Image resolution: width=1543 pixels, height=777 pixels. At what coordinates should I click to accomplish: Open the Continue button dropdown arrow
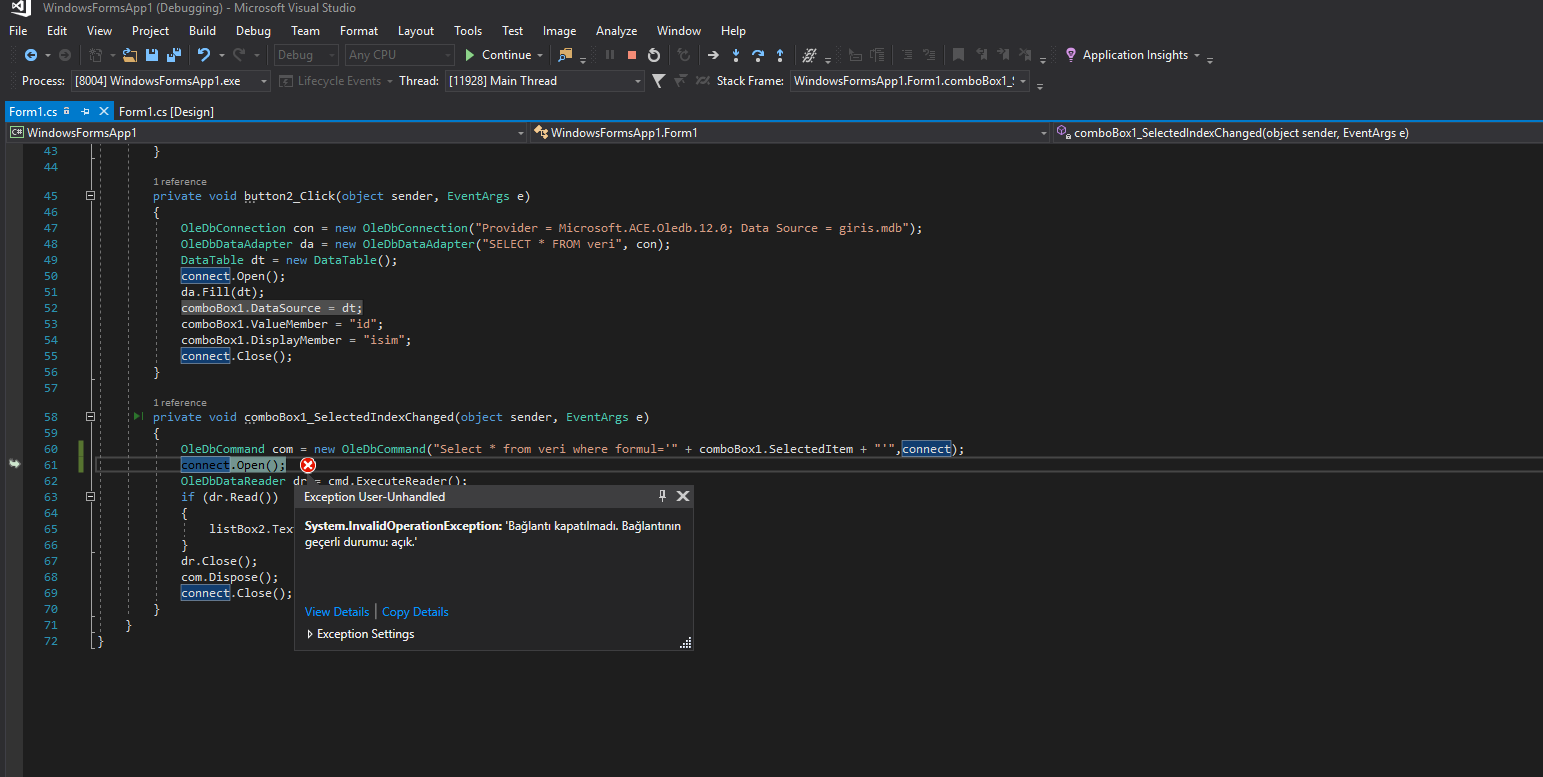pos(541,55)
